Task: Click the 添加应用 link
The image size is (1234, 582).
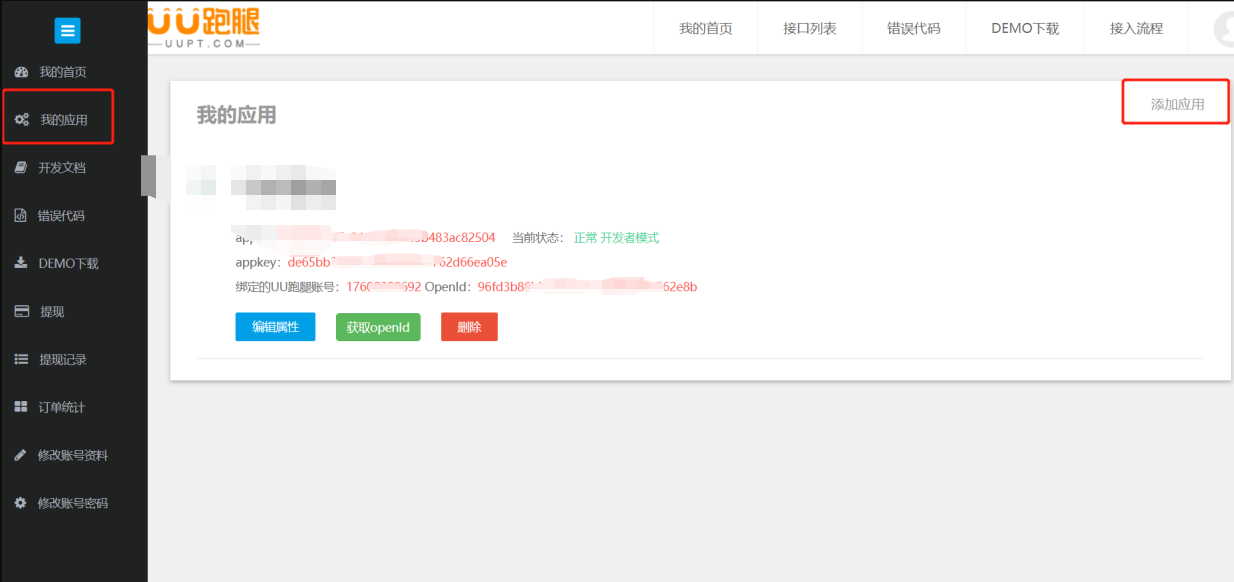Action: (x=1177, y=104)
